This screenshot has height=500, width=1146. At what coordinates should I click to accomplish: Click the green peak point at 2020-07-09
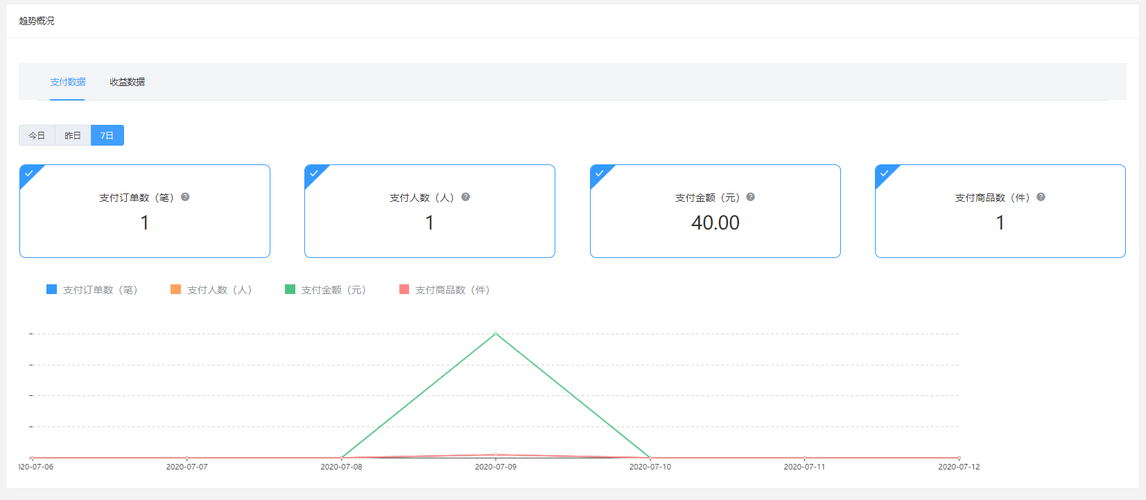pos(496,333)
